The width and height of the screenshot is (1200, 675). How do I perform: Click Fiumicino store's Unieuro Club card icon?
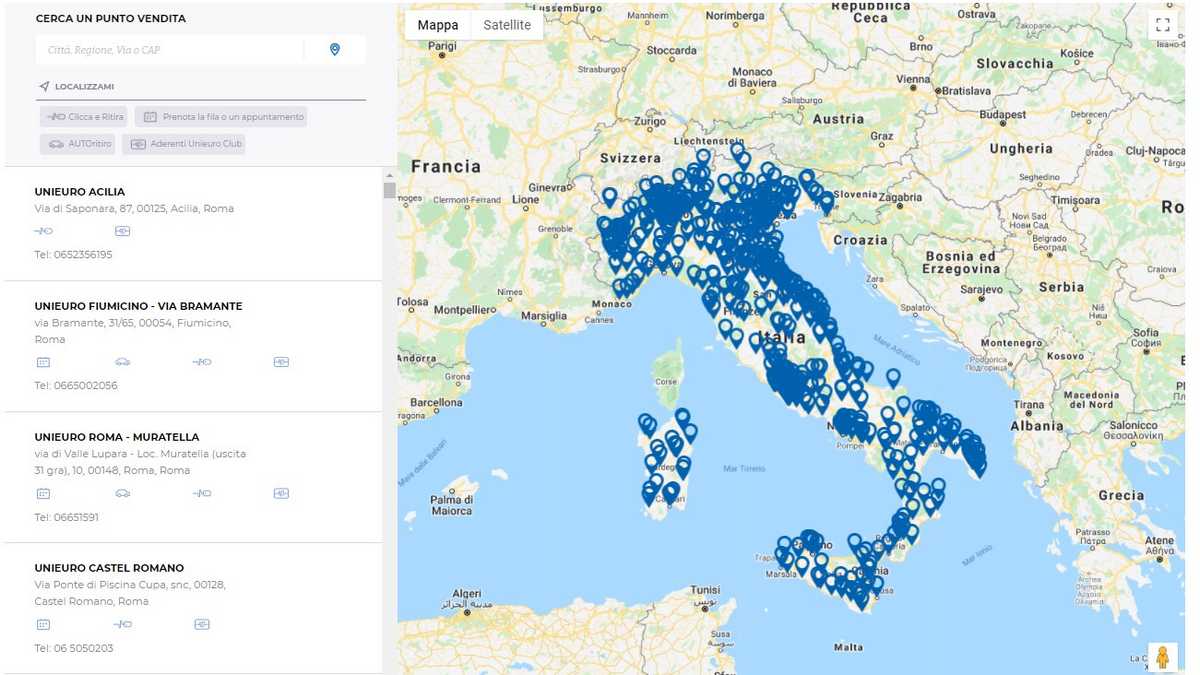pos(281,362)
